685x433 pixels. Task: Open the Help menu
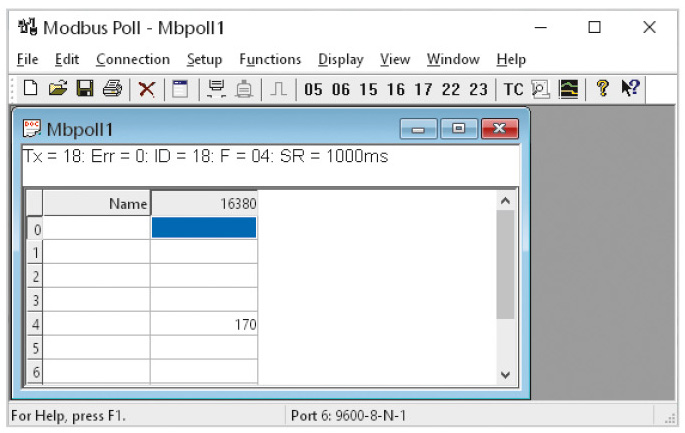[x=511, y=59]
